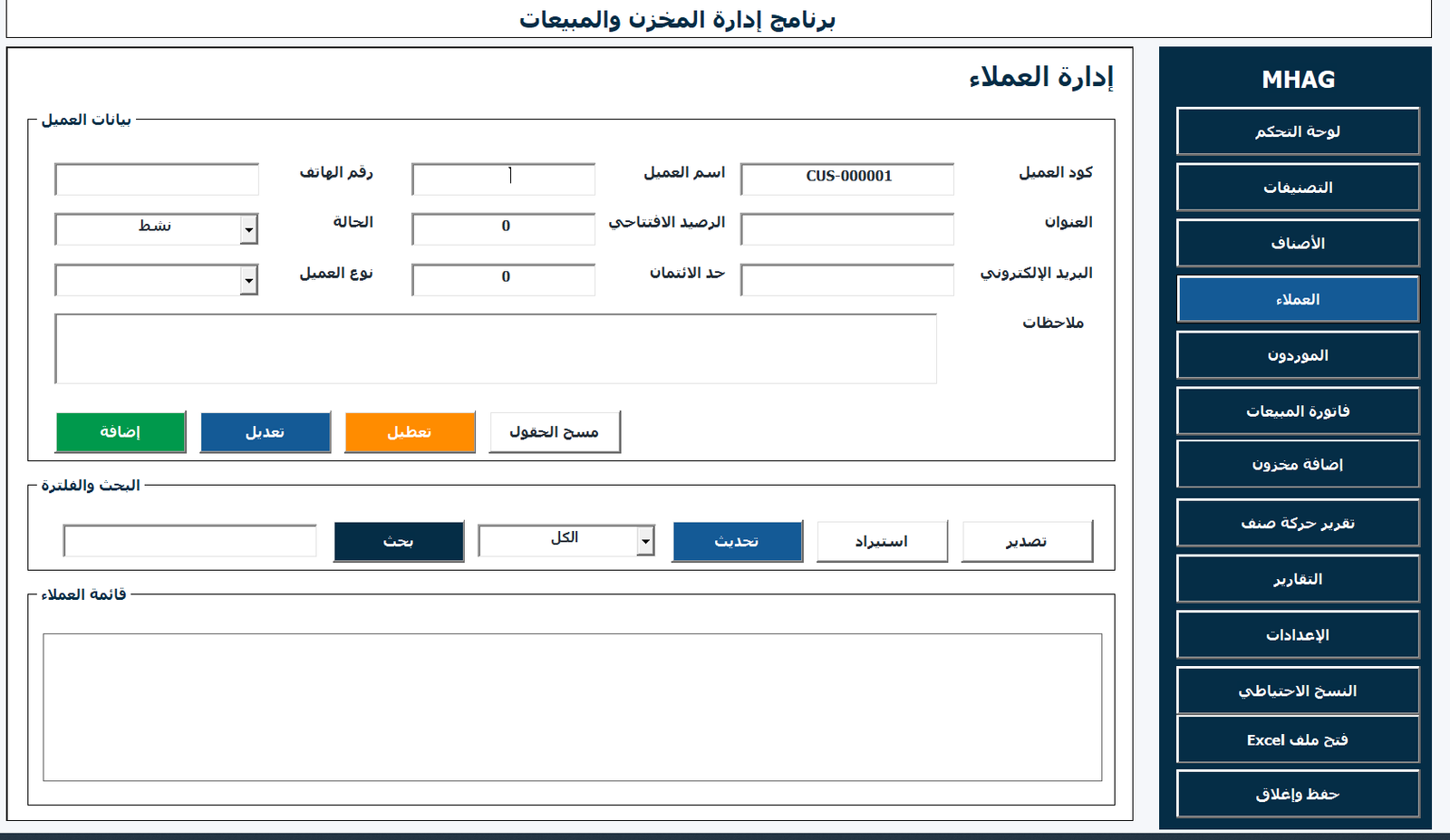
Task: Click the الرصيد الافتتاحي field
Action: 503,228
